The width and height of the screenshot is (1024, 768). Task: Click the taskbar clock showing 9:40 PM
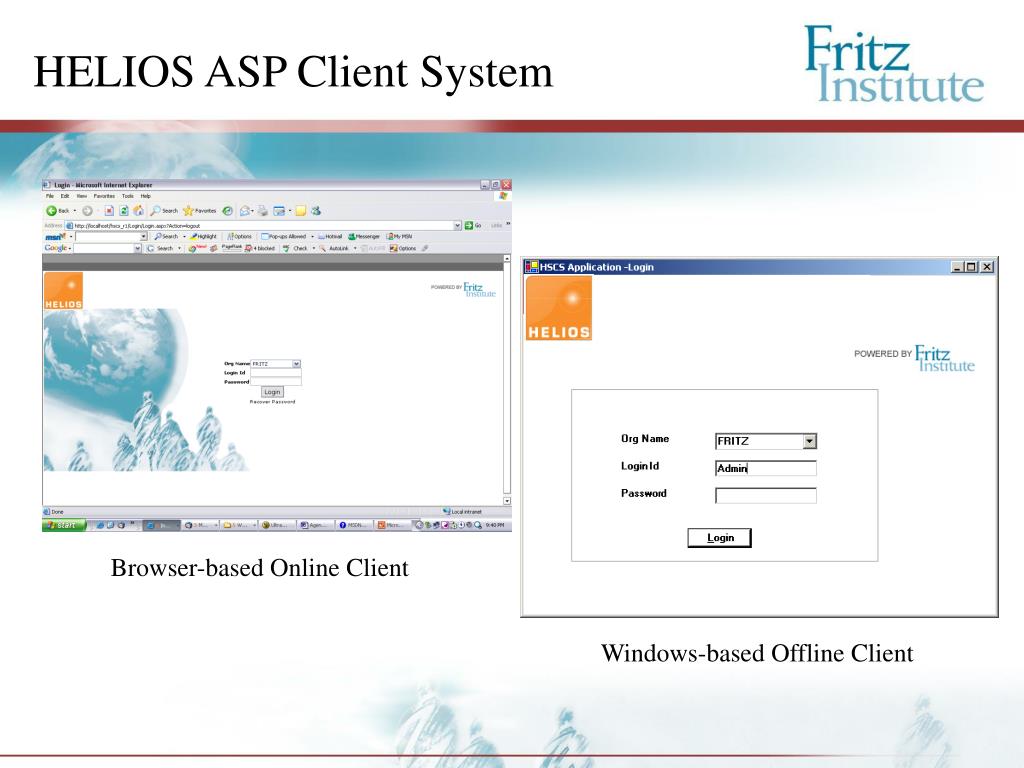point(495,525)
